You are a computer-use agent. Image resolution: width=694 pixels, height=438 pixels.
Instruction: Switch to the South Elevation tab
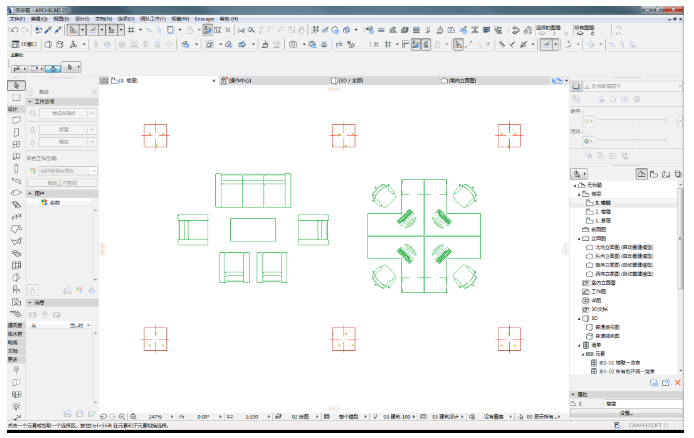coord(494,81)
